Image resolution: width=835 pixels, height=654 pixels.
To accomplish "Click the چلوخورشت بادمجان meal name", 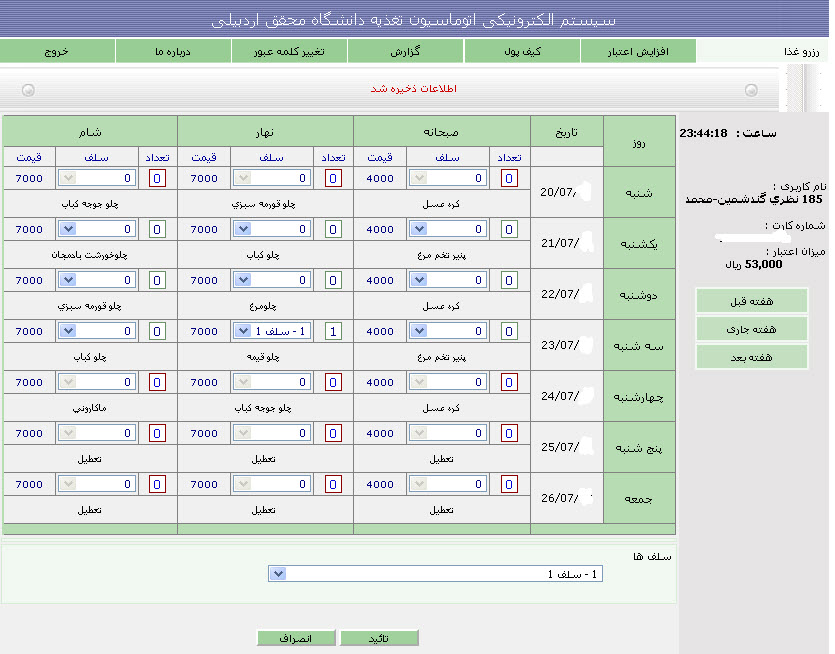I will (x=89, y=255).
